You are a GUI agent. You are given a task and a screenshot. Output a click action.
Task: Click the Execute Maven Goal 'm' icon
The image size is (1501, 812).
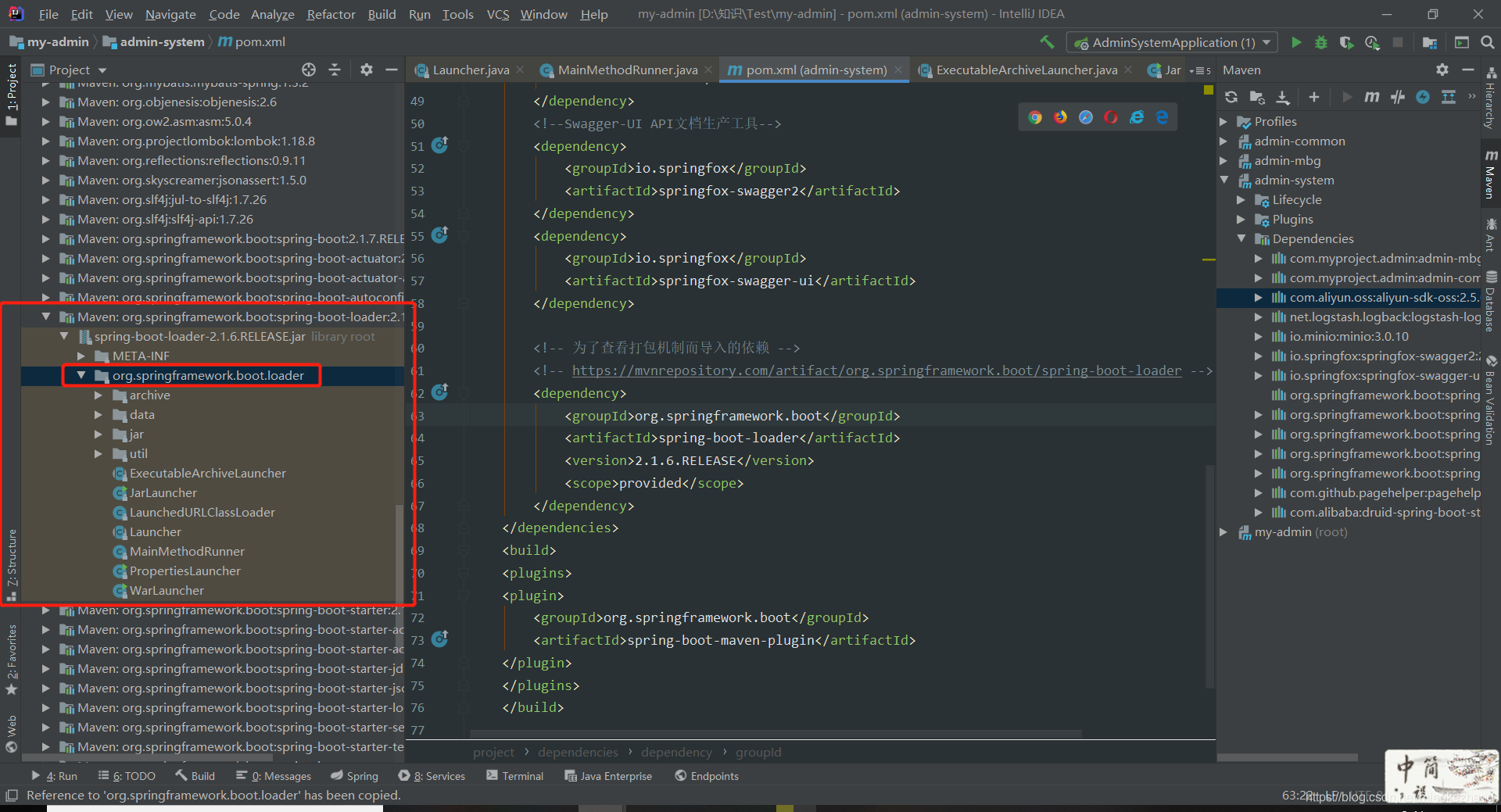pyautogui.click(x=1372, y=97)
